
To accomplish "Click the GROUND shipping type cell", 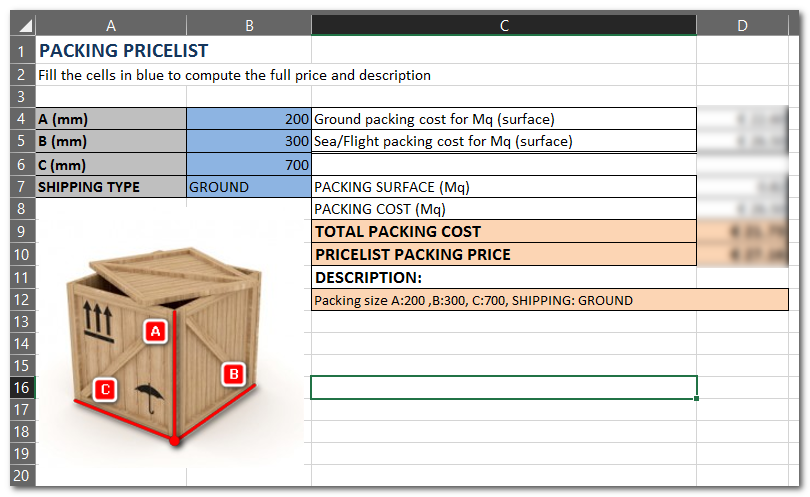I will [249, 187].
